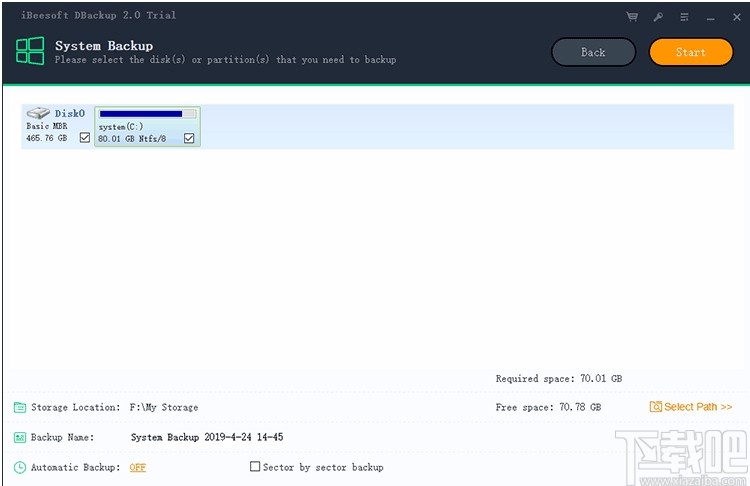Click the Required space 70.01 GB value

pyautogui.click(x=601, y=378)
